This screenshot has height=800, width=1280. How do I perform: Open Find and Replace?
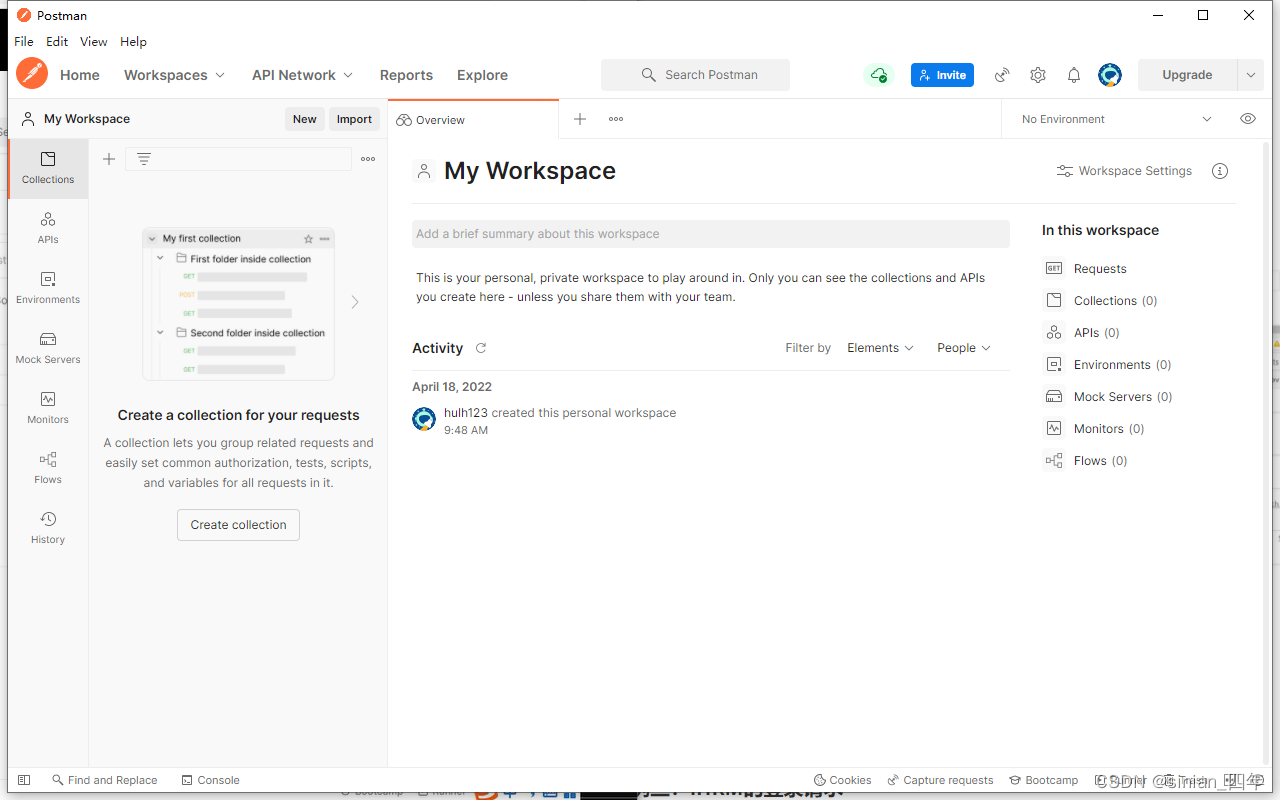click(104, 780)
